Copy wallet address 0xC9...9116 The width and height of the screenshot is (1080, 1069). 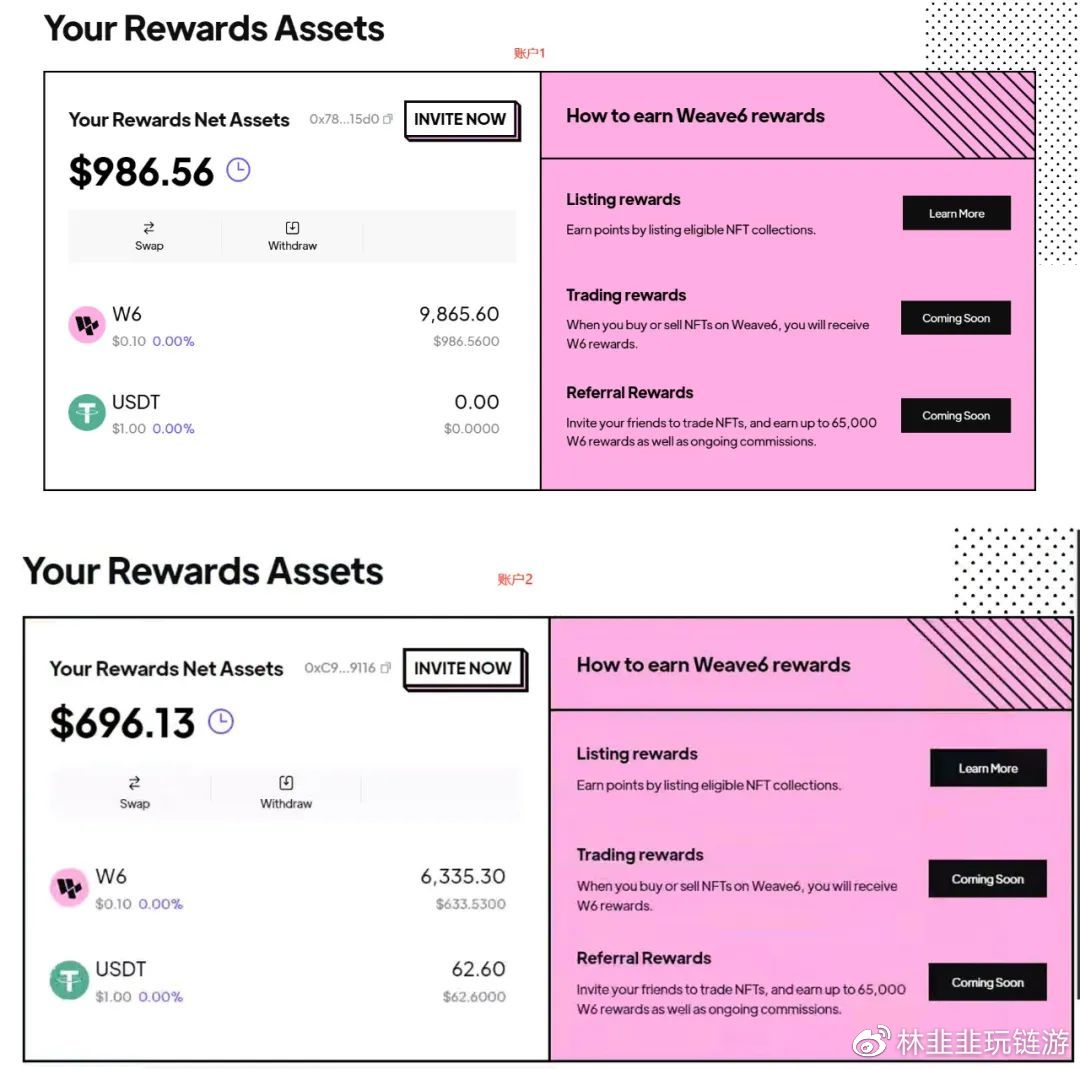point(386,667)
